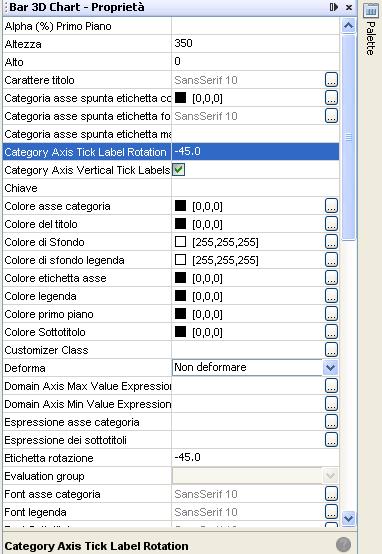Open editor for Carattere titolo
The image size is (382, 554).
click(331, 80)
